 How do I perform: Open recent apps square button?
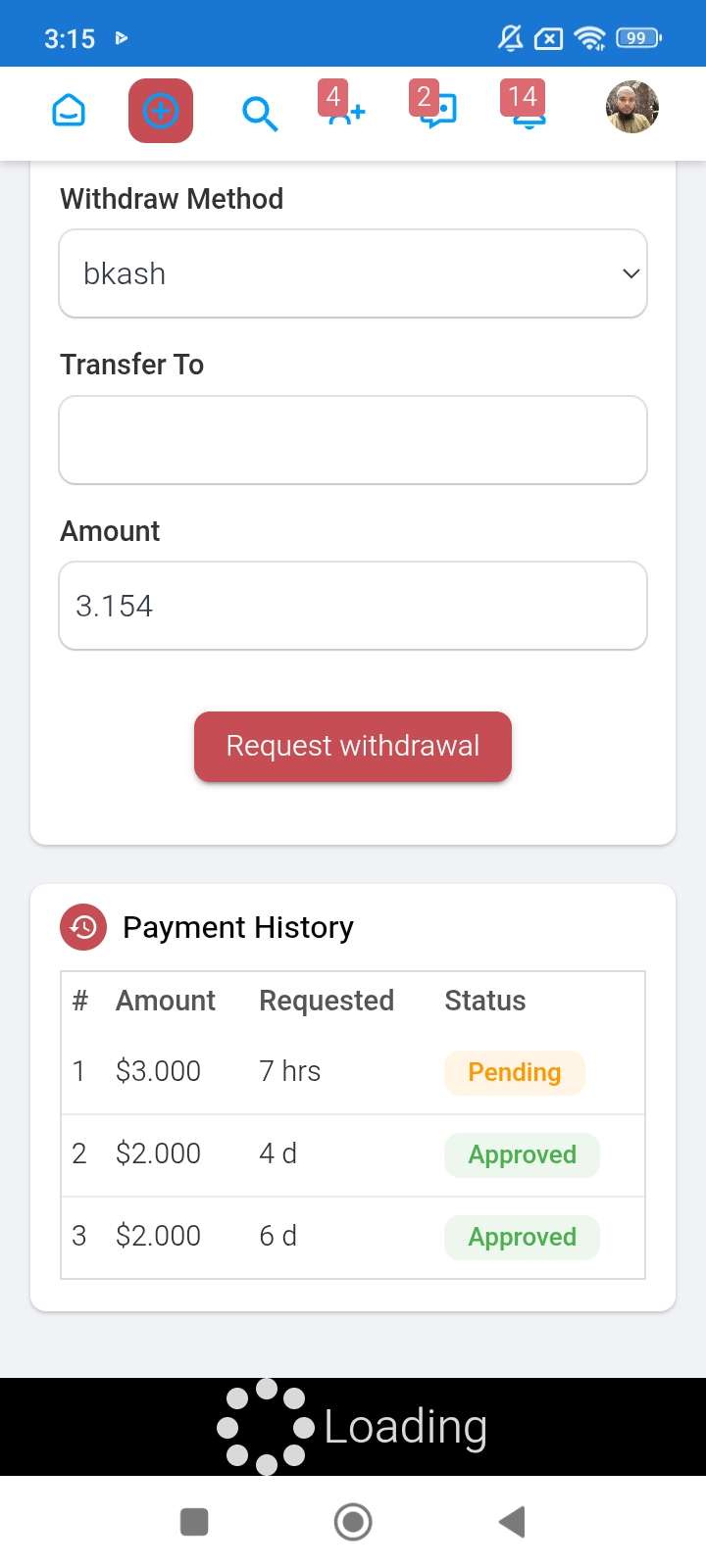tap(194, 1522)
